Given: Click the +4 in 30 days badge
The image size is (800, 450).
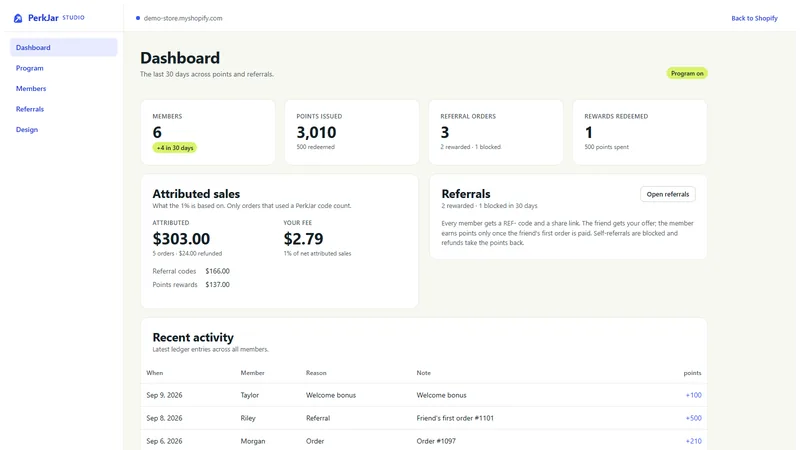Looking at the screenshot, I should pyautogui.click(x=174, y=148).
